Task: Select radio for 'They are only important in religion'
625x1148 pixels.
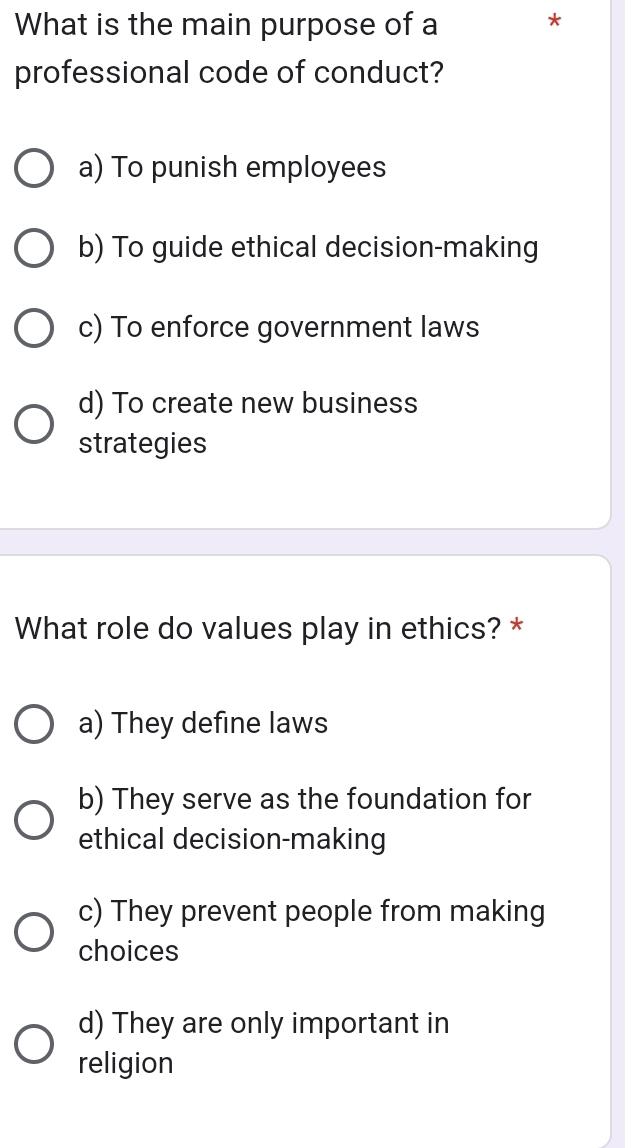Action: coord(34,1043)
